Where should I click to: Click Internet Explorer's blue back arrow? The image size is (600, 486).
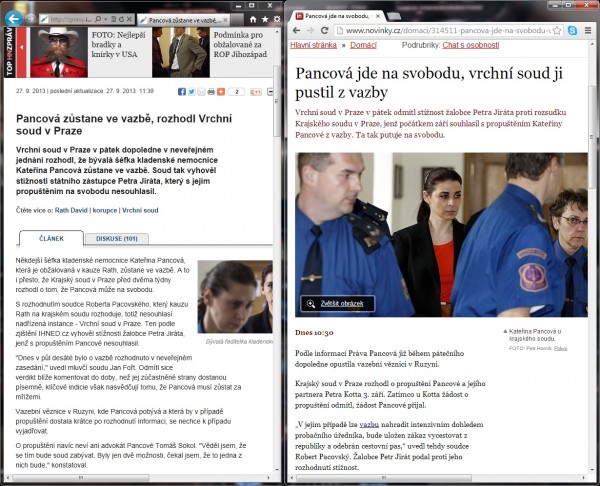click(x=14, y=18)
